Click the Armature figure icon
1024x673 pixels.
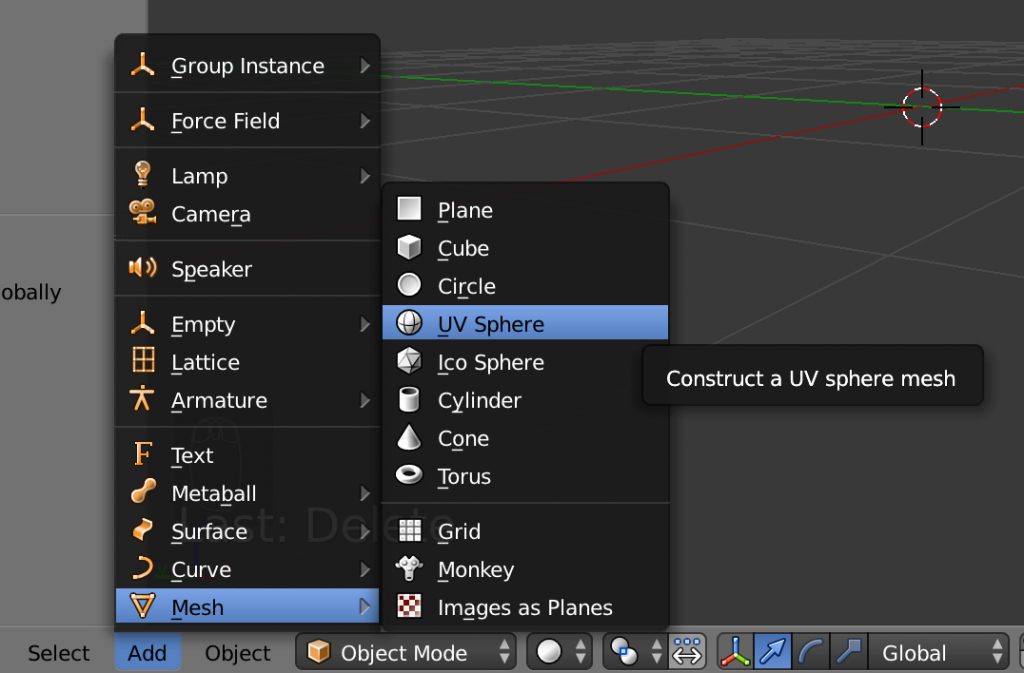[x=142, y=399]
